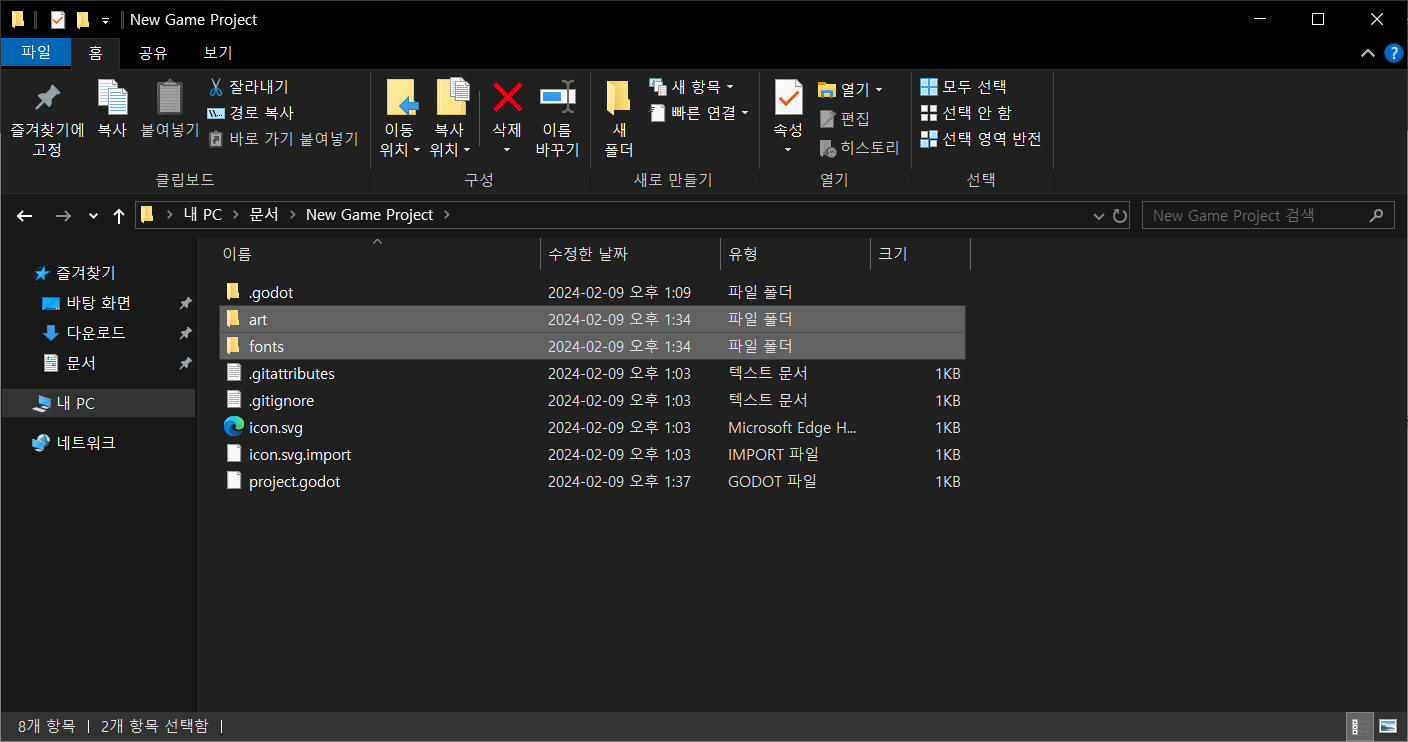Open help via the blue question mark
This screenshot has width=1408, height=742.
click(x=1394, y=52)
